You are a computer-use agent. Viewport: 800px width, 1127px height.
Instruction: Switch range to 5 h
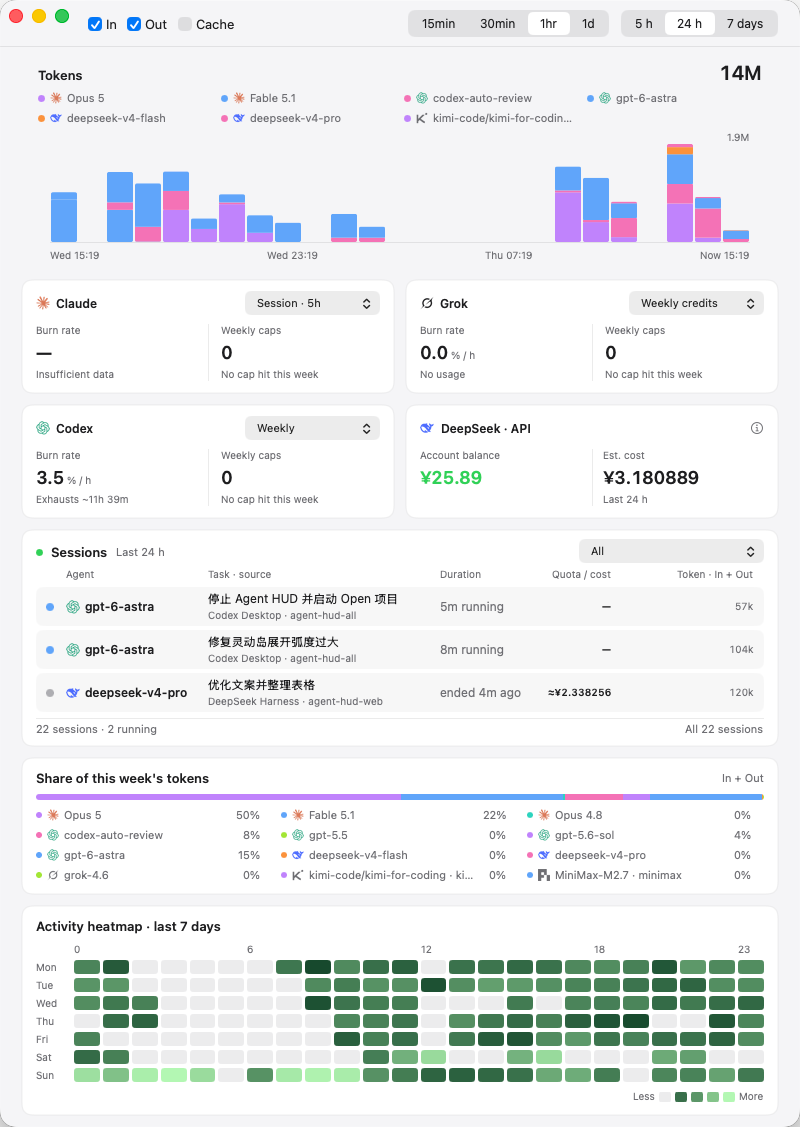pos(643,24)
